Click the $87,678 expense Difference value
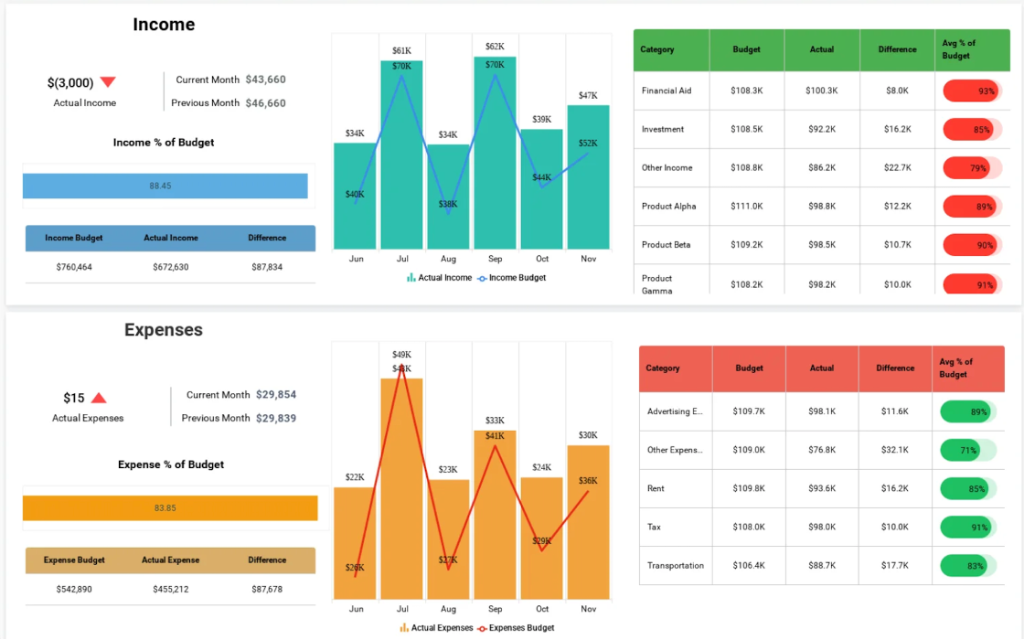The width and height of the screenshot is (1024, 639). pyautogui.click(x=267, y=589)
